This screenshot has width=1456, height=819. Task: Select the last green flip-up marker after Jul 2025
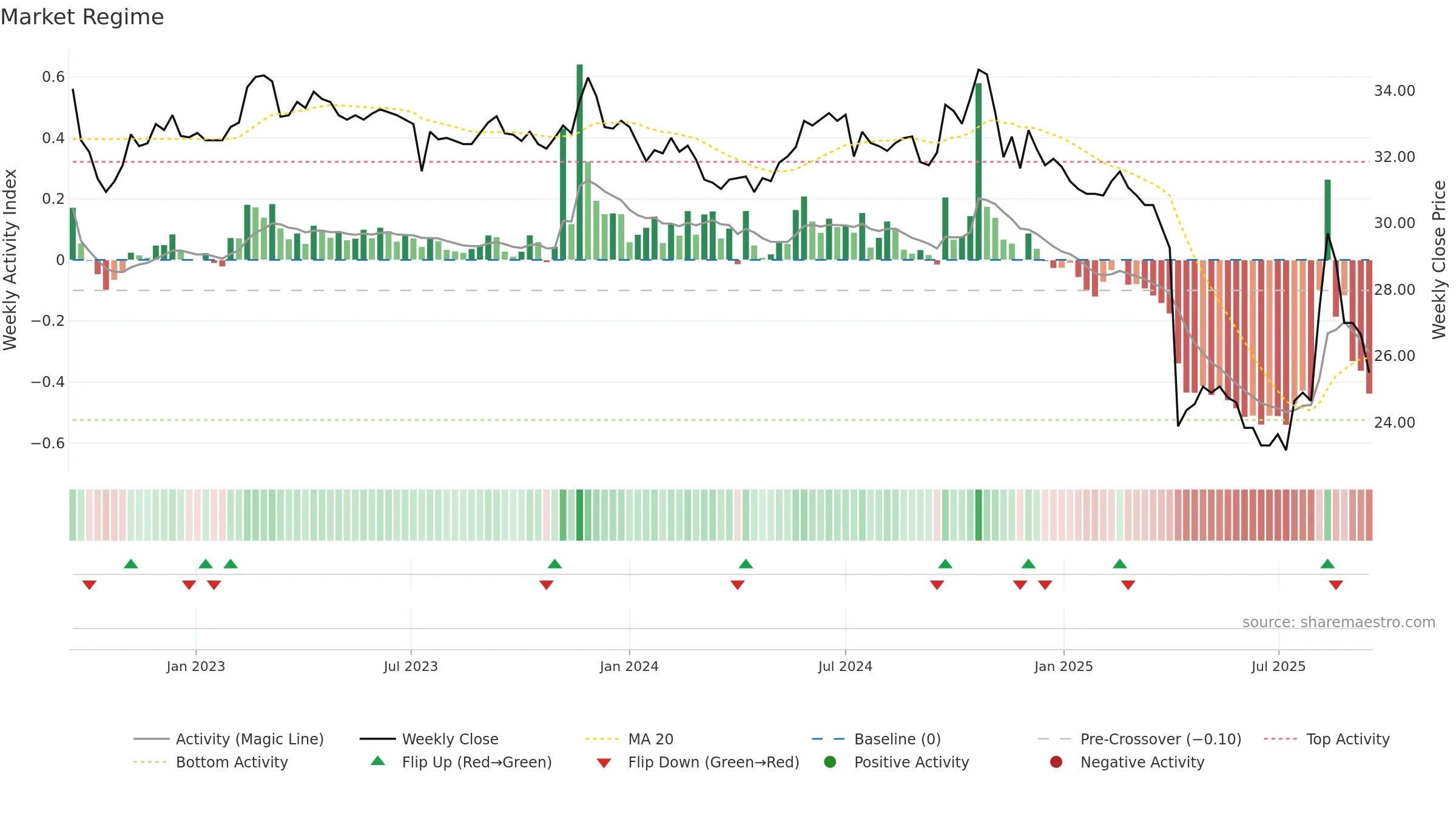coord(1327,564)
